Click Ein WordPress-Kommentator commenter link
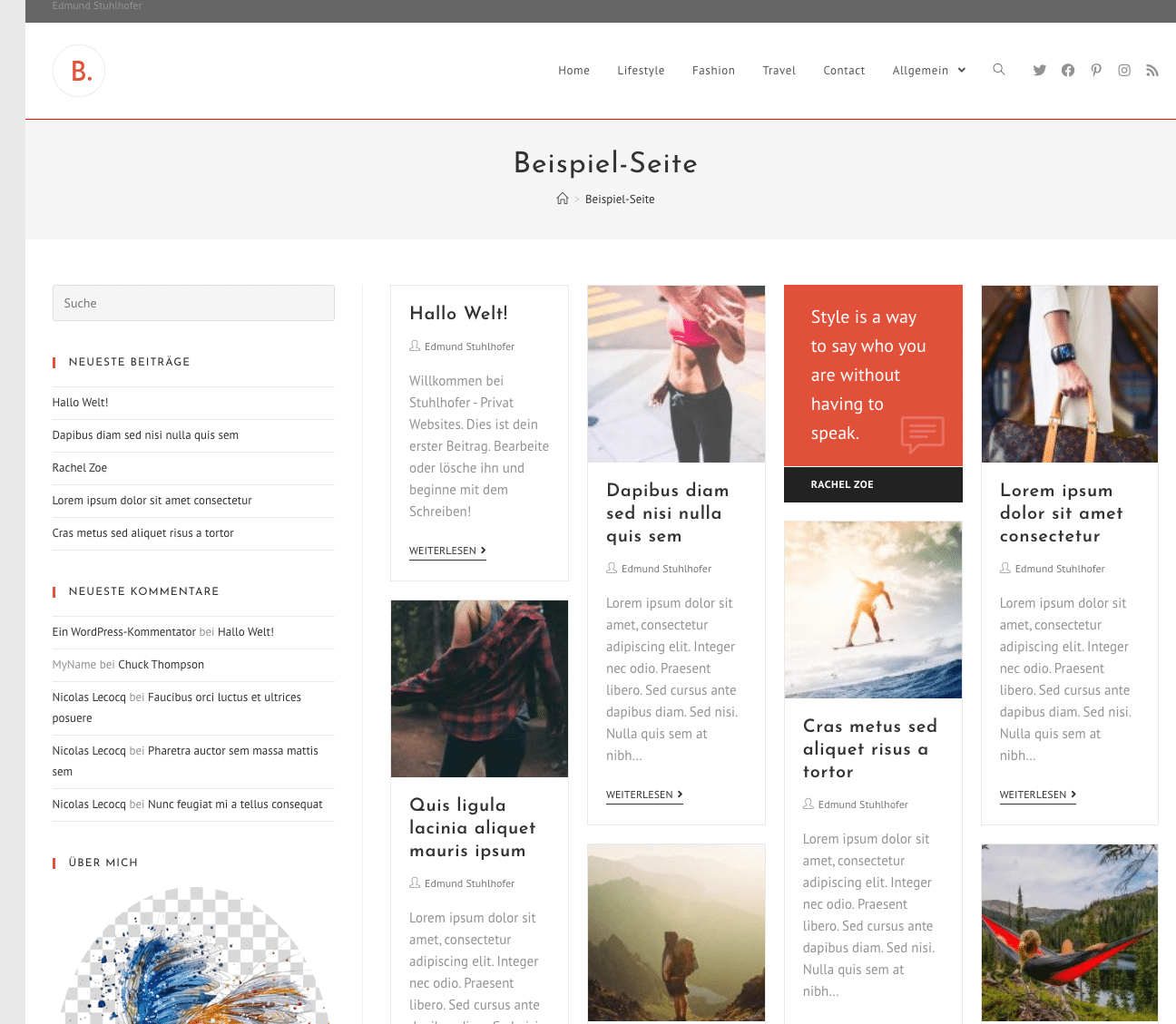Image resolution: width=1176 pixels, height=1024 pixels. (x=124, y=632)
